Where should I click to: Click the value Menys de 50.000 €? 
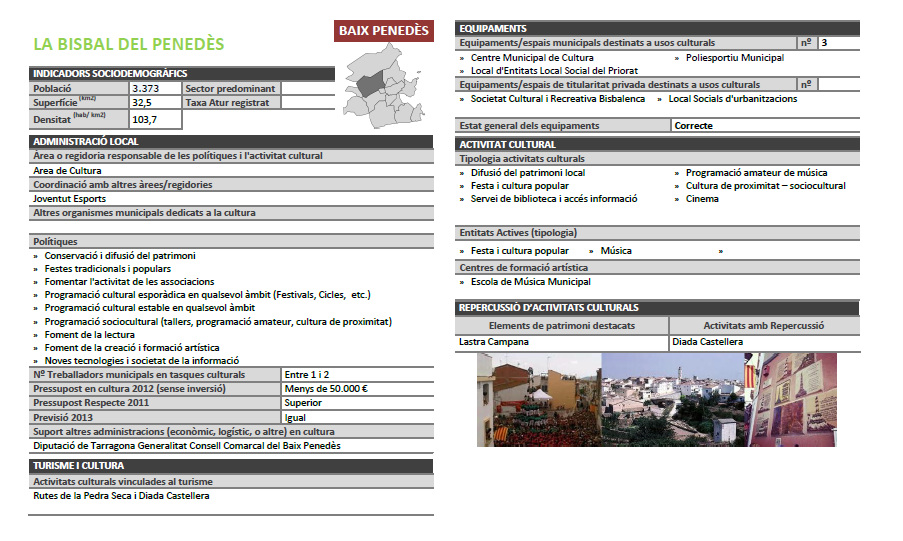point(326,389)
